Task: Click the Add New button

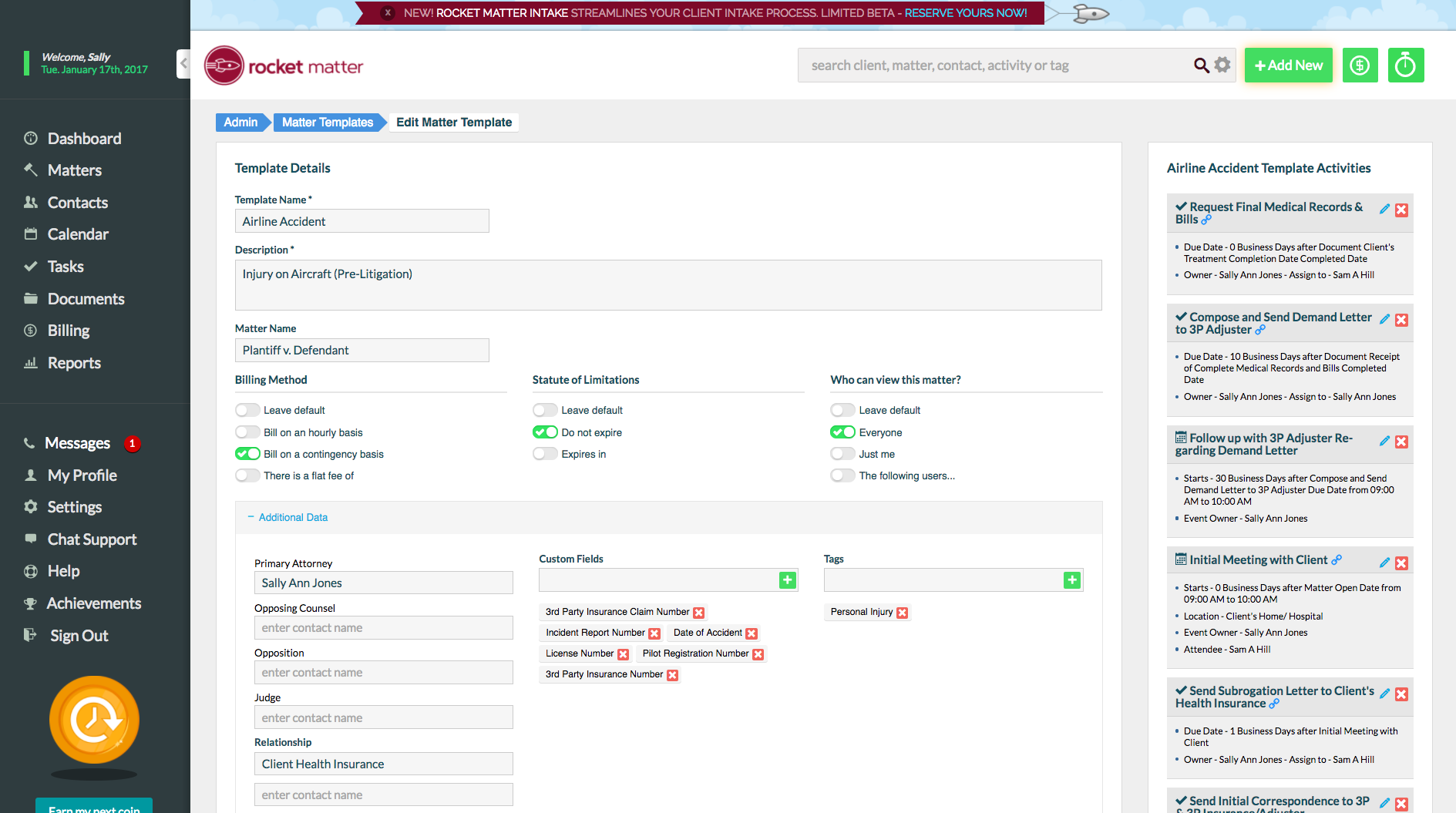Action: 1288,66
